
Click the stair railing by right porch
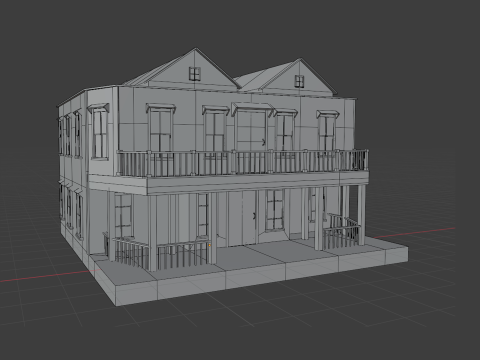[x=342, y=232]
